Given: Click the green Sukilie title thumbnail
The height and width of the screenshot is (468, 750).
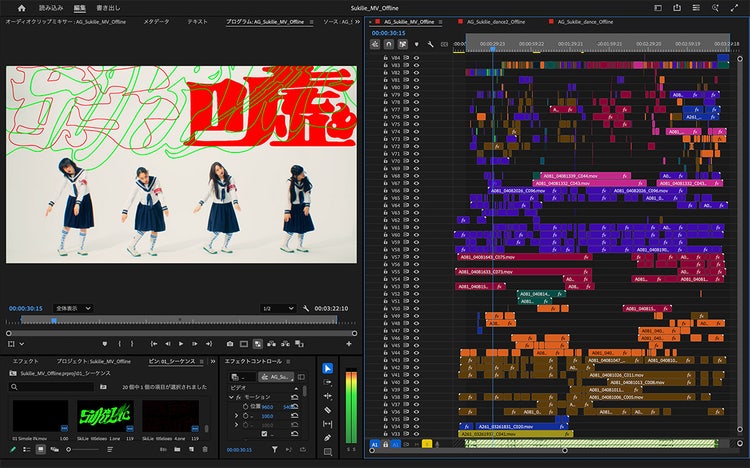Looking at the screenshot, I should pos(105,417).
